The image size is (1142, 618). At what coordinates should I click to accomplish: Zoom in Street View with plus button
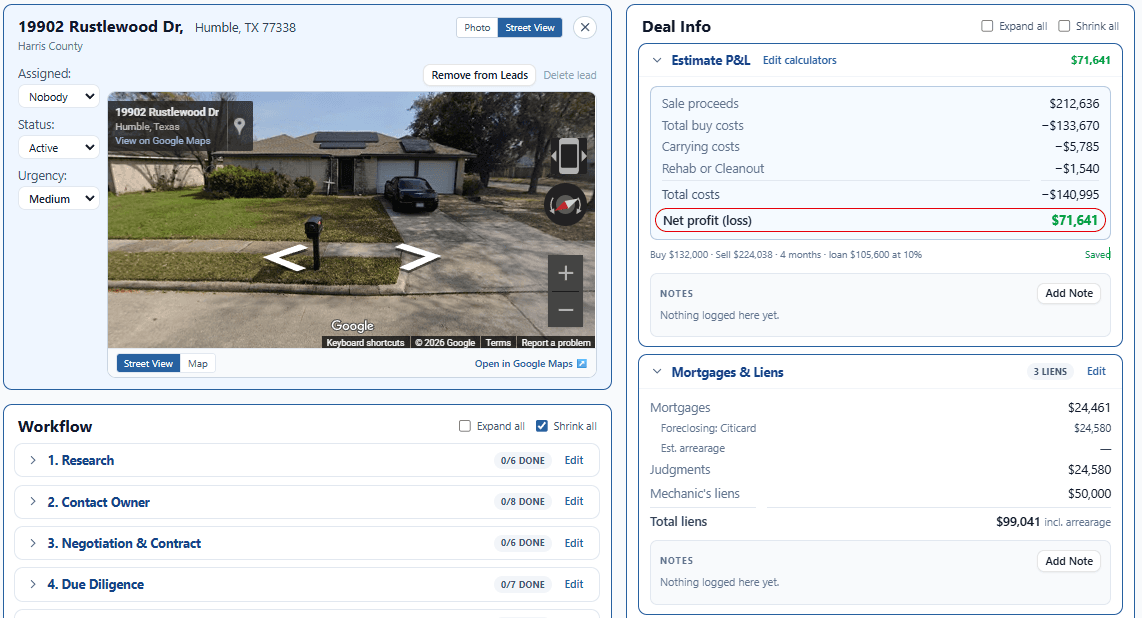coord(566,273)
